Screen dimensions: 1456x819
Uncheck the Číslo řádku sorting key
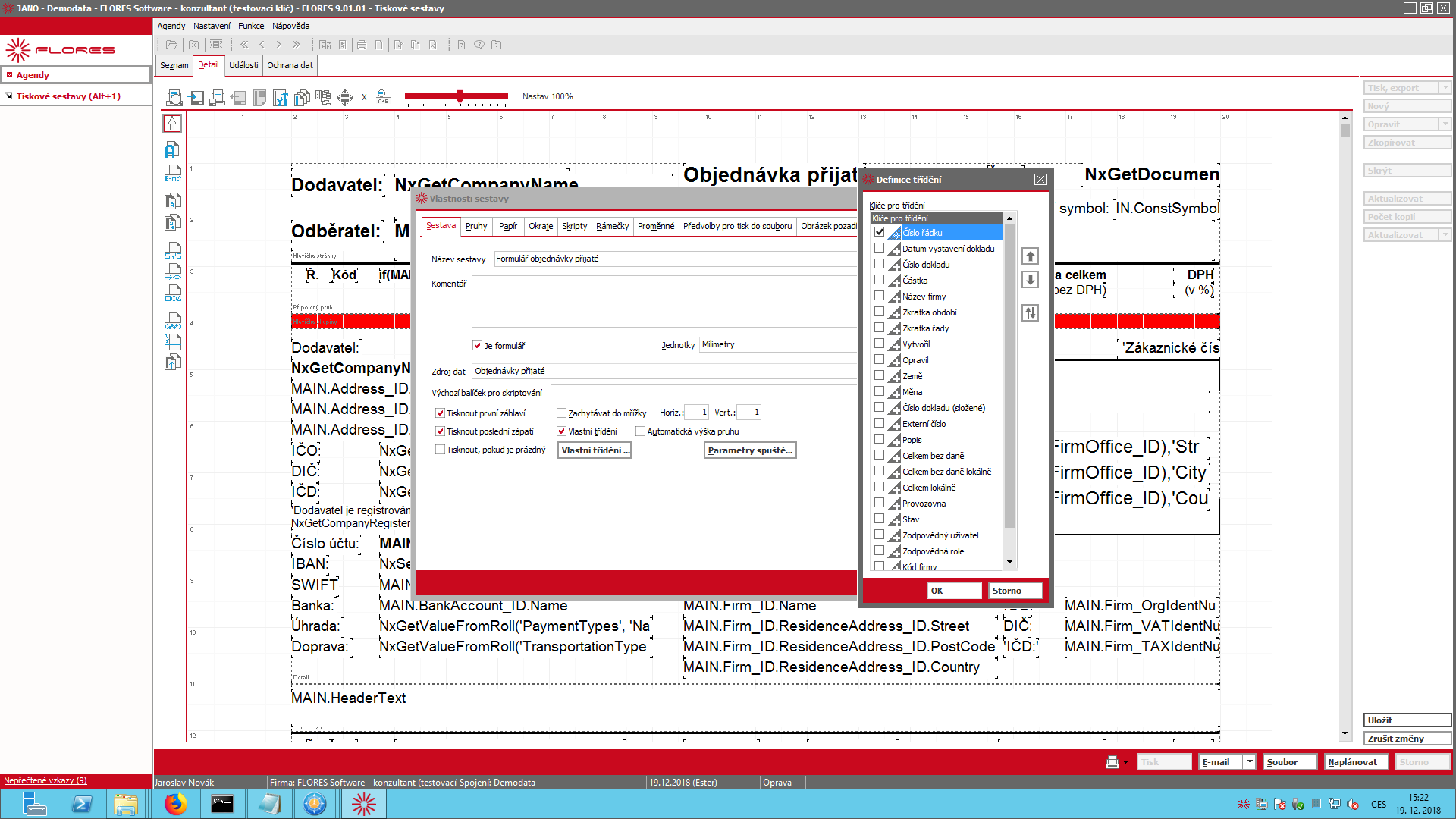(879, 232)
